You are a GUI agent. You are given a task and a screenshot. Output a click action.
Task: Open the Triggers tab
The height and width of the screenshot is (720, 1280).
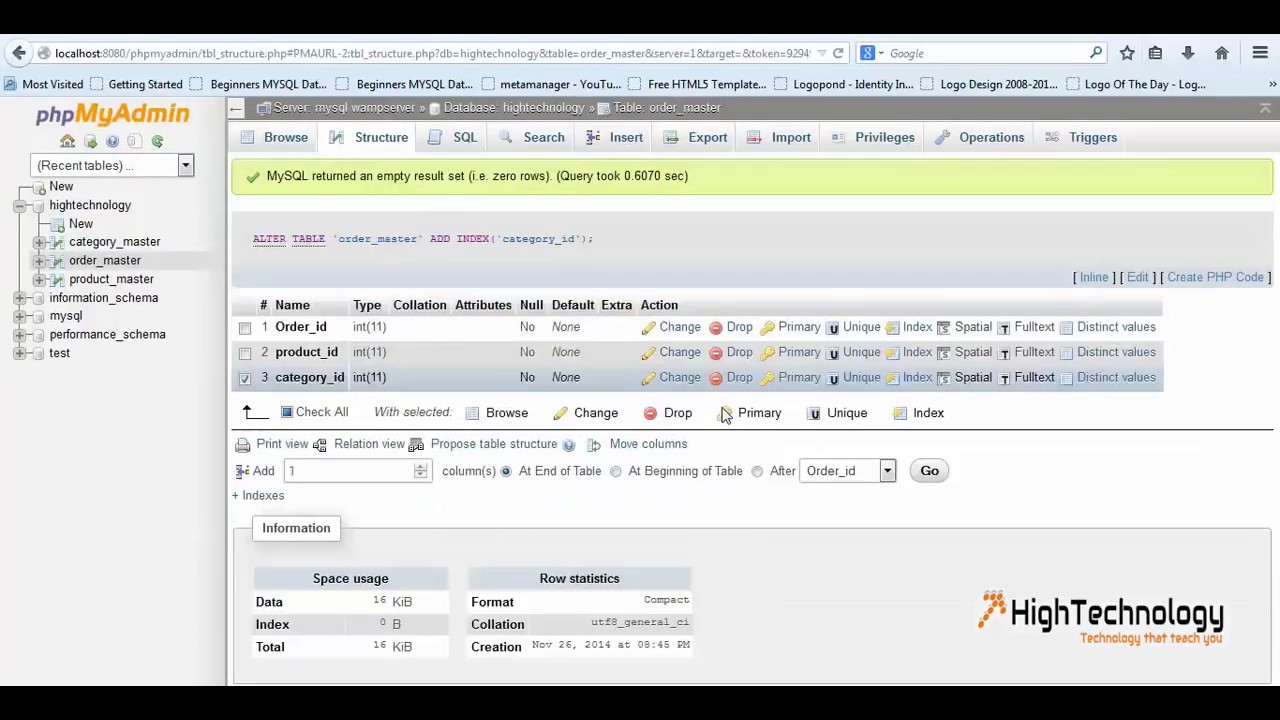point(1081,137)
